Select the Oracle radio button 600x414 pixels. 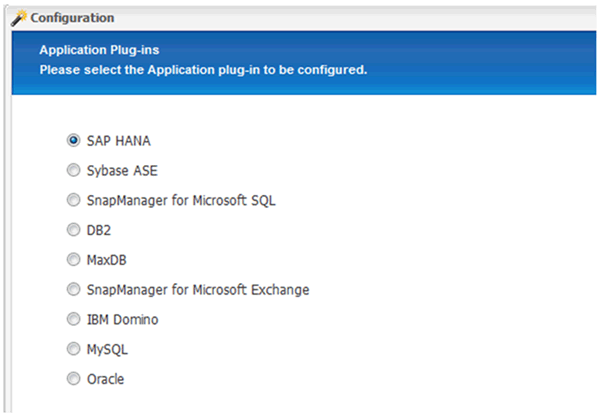[x=73, y=380]
